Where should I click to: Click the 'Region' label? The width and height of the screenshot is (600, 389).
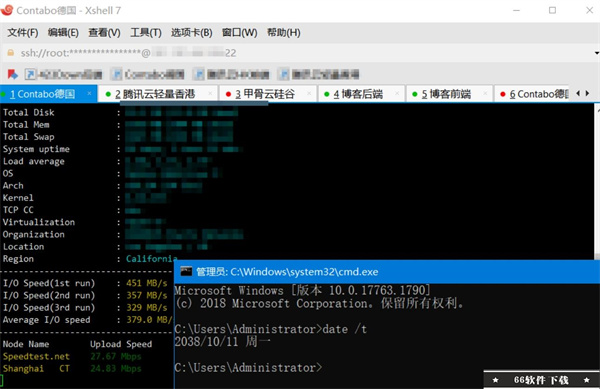pyautogui.click(x=18, y=259)
